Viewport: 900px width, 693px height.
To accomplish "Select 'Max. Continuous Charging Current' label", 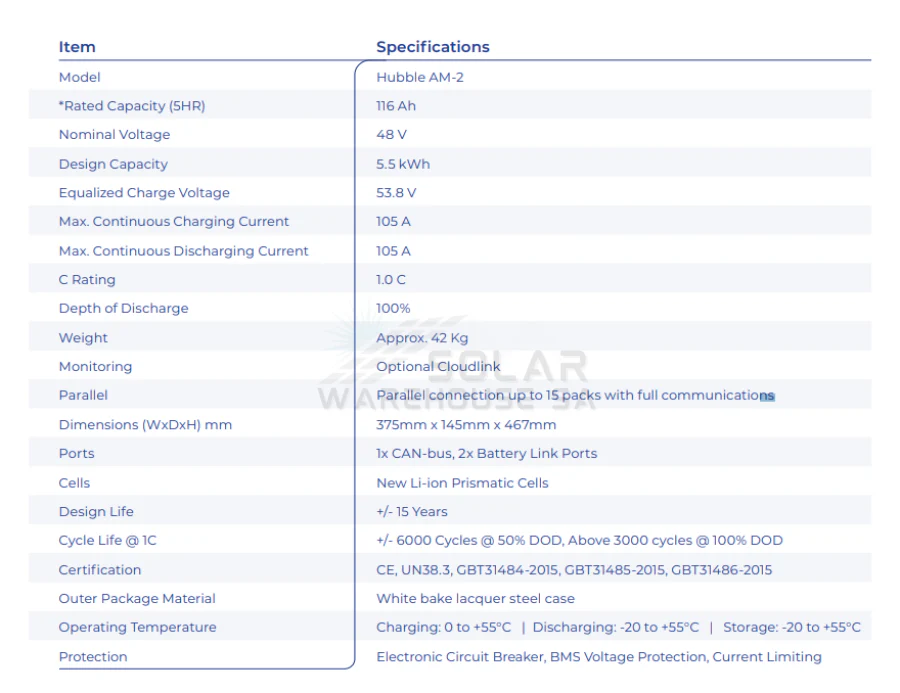I will (x=173, y=222).
